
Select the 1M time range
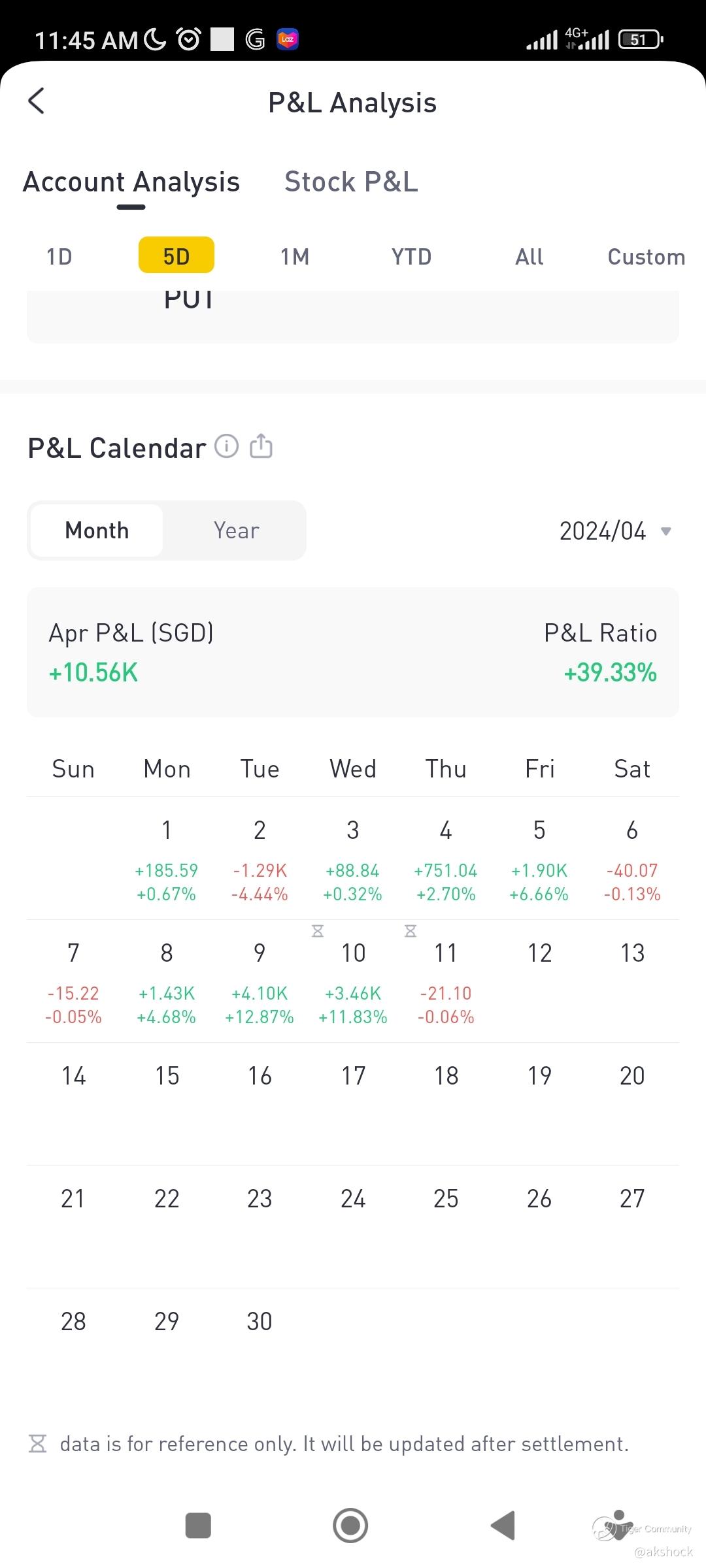pos(294,257)
